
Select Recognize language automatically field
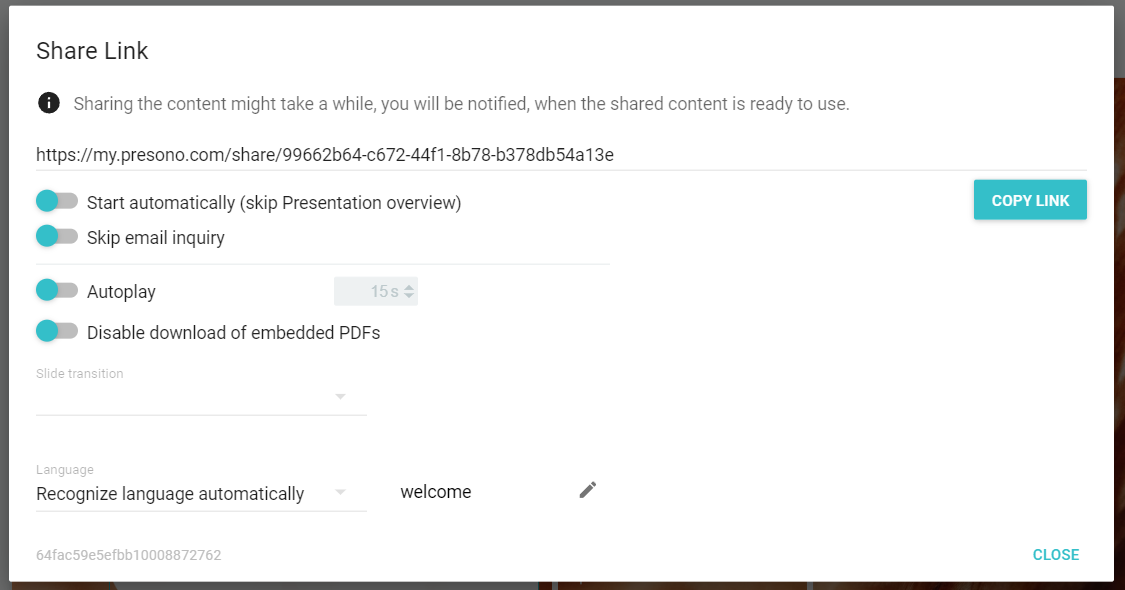[x=201, y=494]
